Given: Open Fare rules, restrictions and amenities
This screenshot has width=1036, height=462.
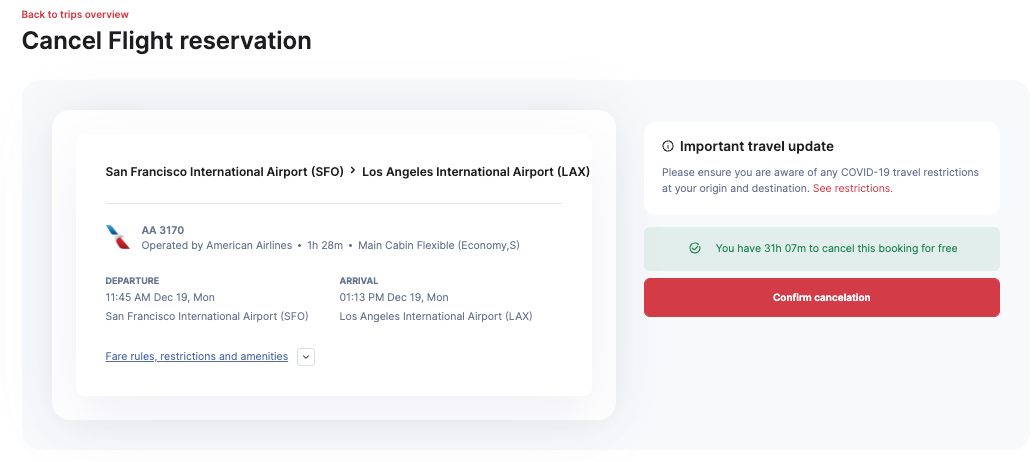Looking at the screenshot, I should [x=196, y=357].
